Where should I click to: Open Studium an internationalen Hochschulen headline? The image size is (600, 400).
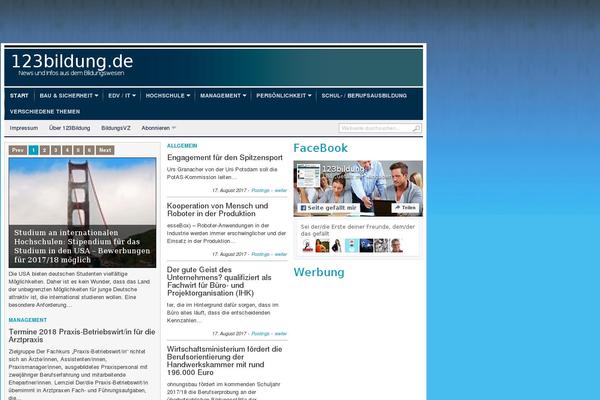(82, 246)
